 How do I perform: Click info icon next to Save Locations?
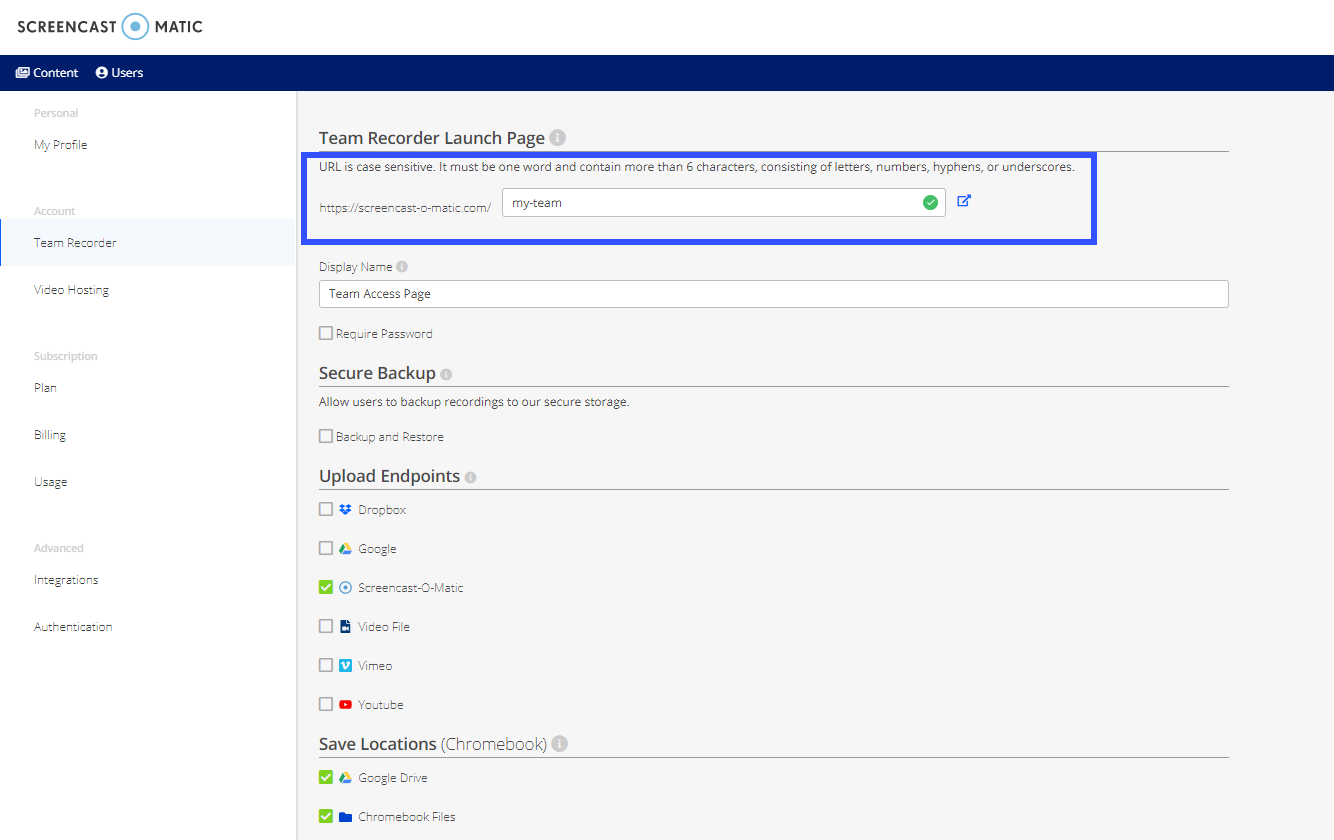pos(560,744)
